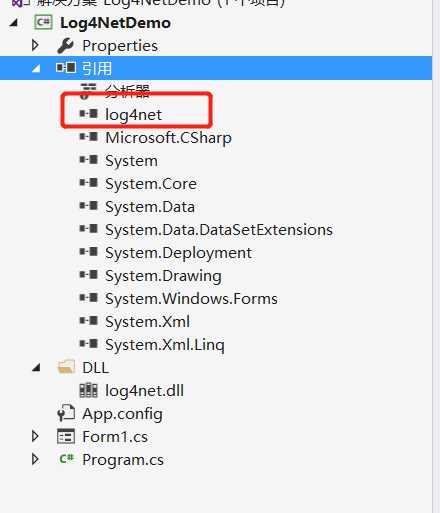Click the DLL folder icon

point(66,367)
